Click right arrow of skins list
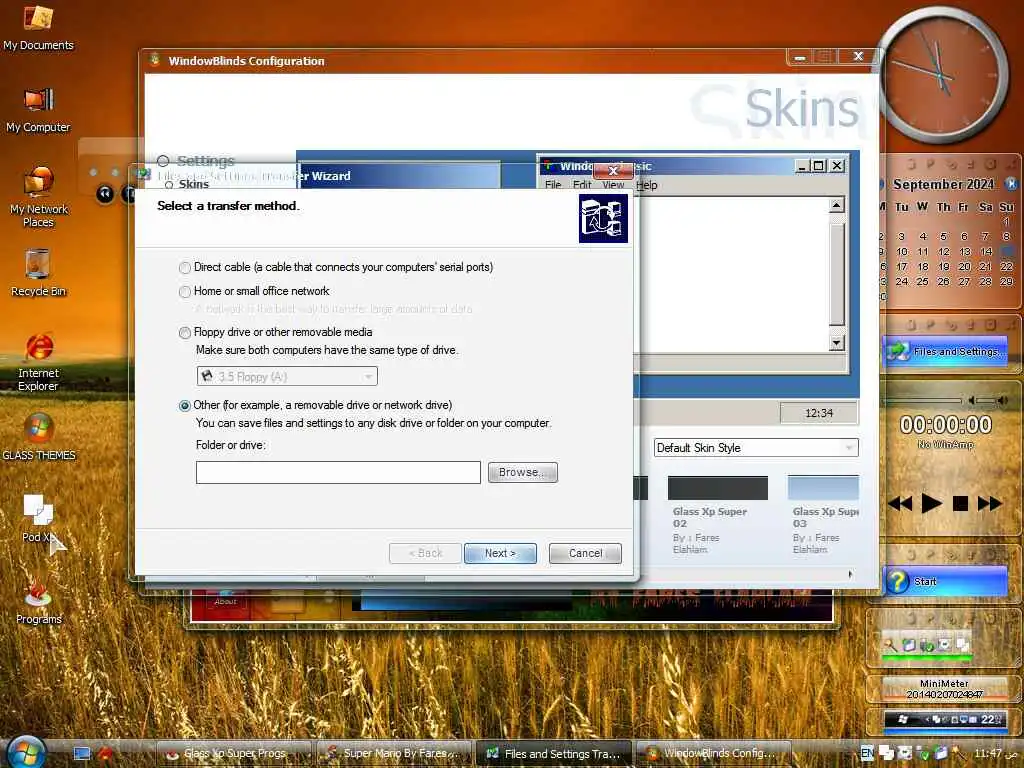This screenshot has width=1024, height=768. 850,574
